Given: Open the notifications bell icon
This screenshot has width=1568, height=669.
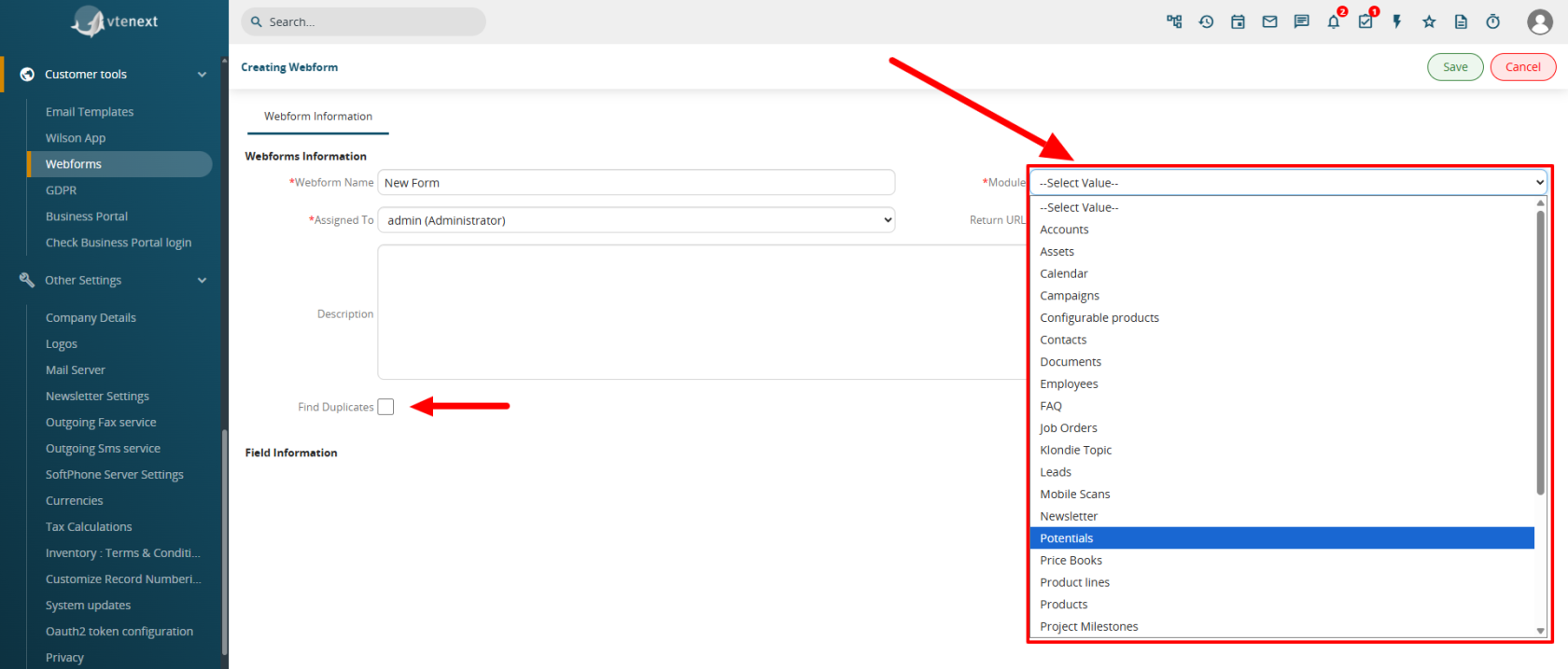Looking at the screenshot, I should click(1334, 21).
